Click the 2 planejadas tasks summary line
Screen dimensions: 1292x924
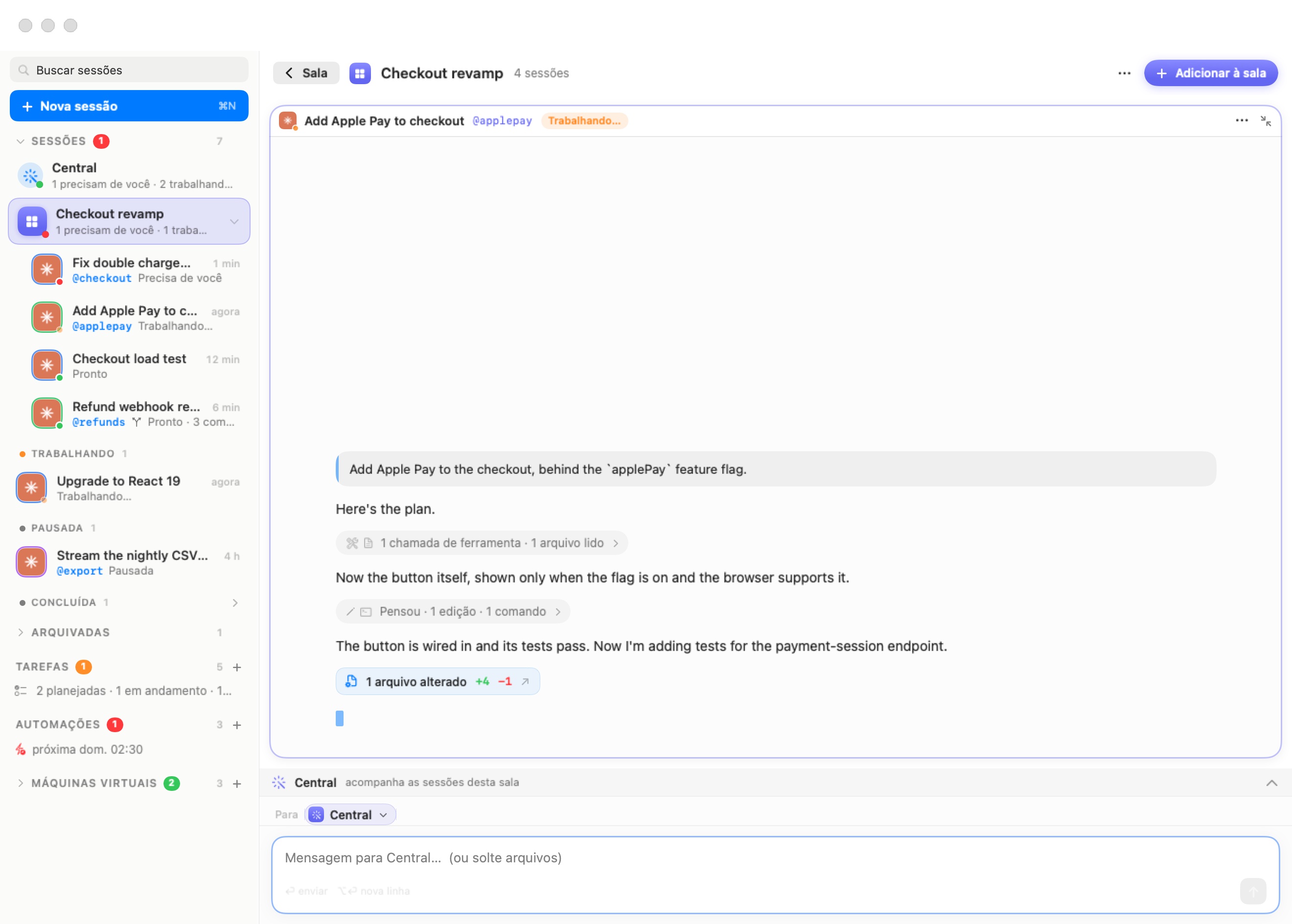(123, 691)
